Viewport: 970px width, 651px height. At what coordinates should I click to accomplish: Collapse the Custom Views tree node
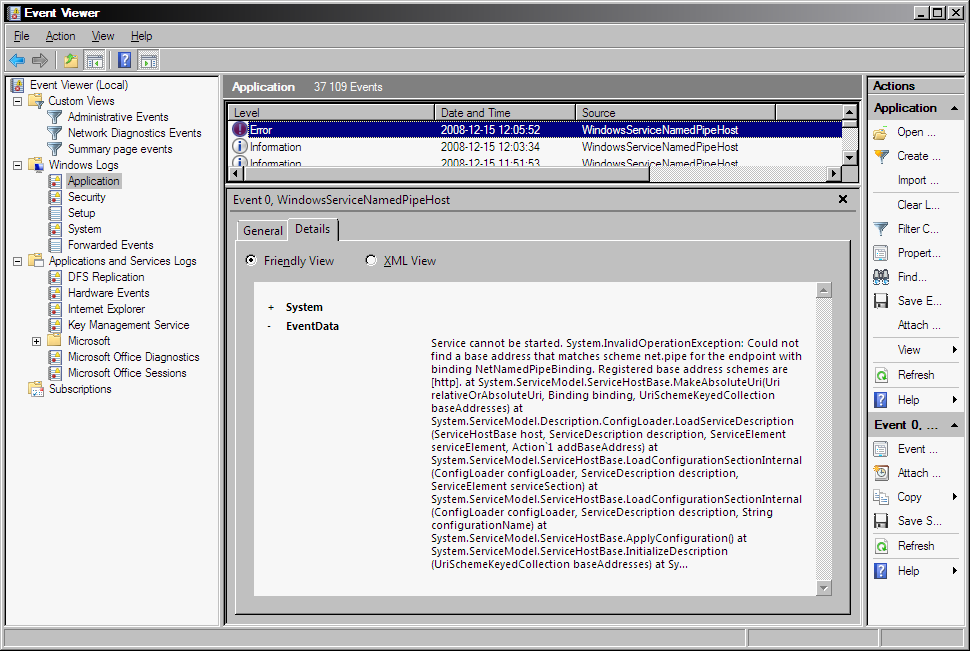[17, 101]
